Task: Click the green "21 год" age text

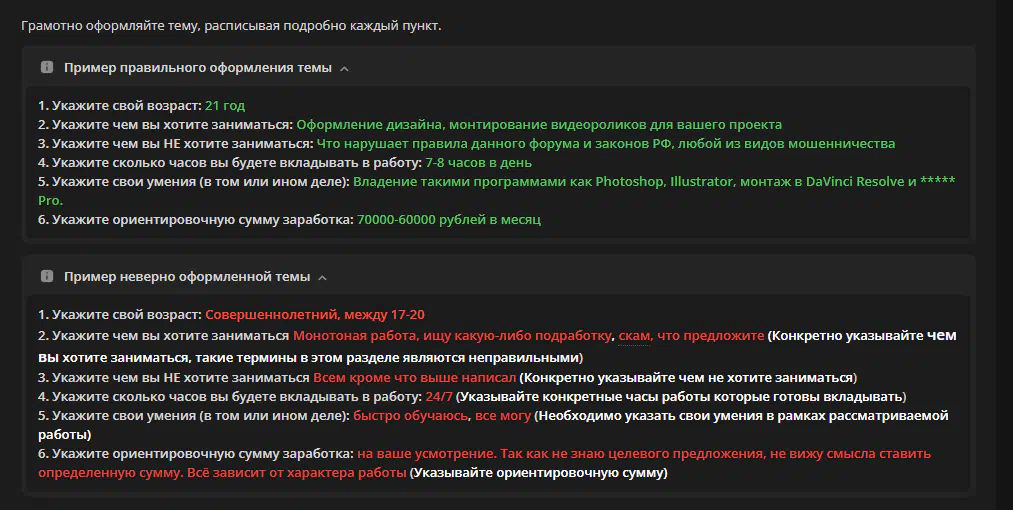Action: [225, 105]
